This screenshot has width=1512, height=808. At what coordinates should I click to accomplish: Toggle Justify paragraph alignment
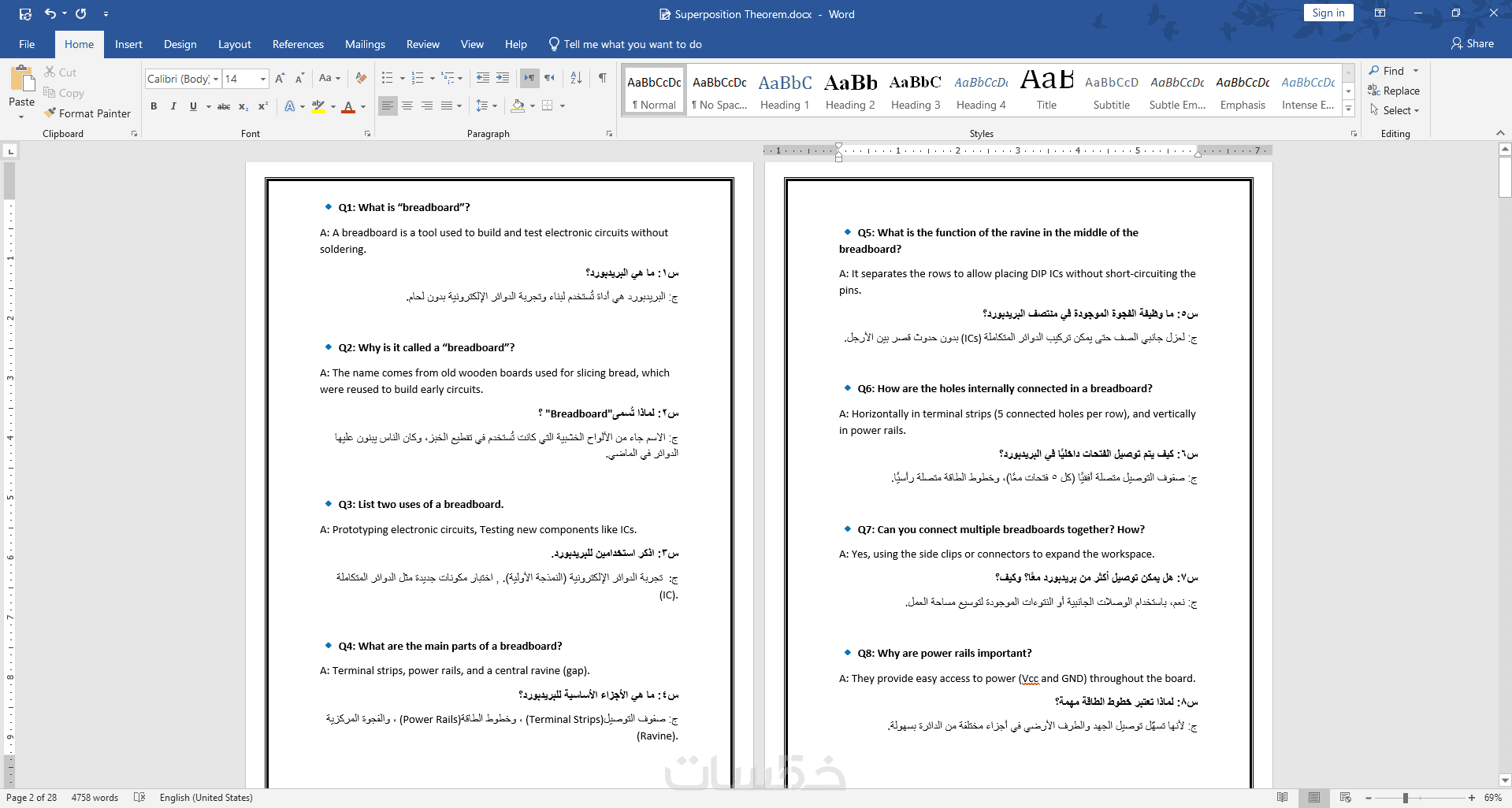[447, 106]
